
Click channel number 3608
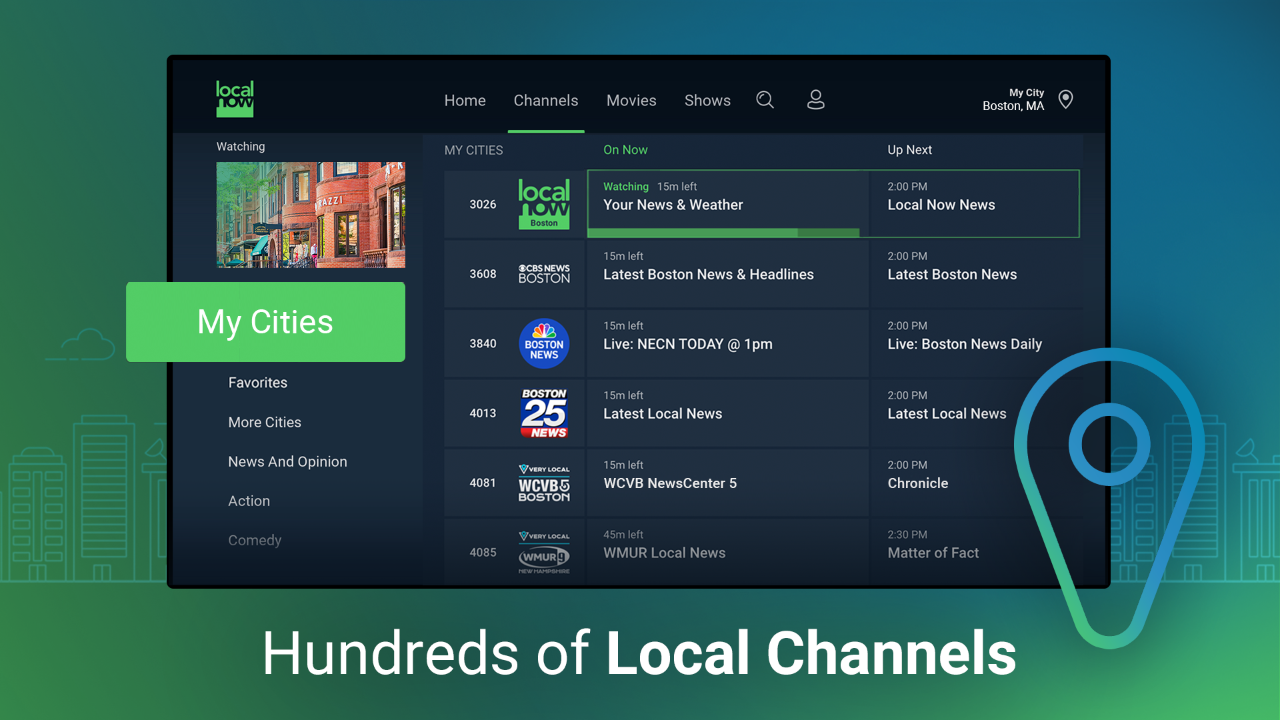click(483, 274)
